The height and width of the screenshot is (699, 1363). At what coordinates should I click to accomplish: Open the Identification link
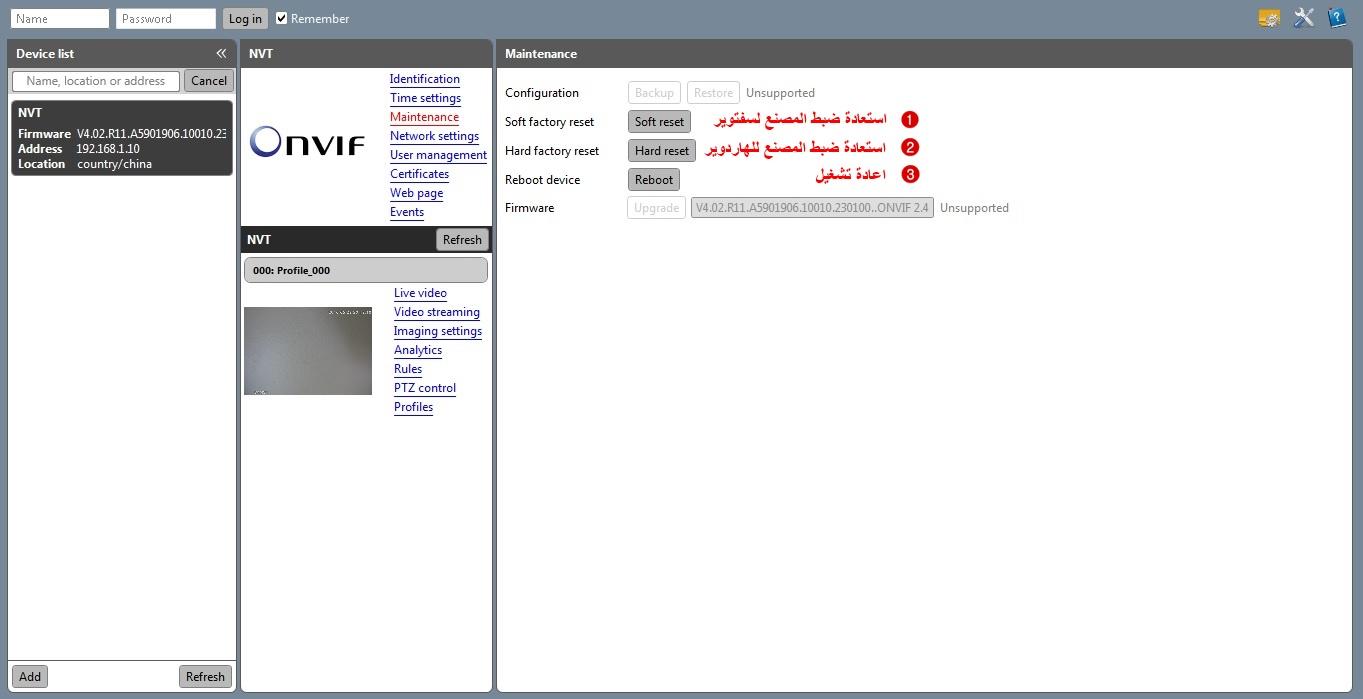pyautogui.click(x=424, y=79)
